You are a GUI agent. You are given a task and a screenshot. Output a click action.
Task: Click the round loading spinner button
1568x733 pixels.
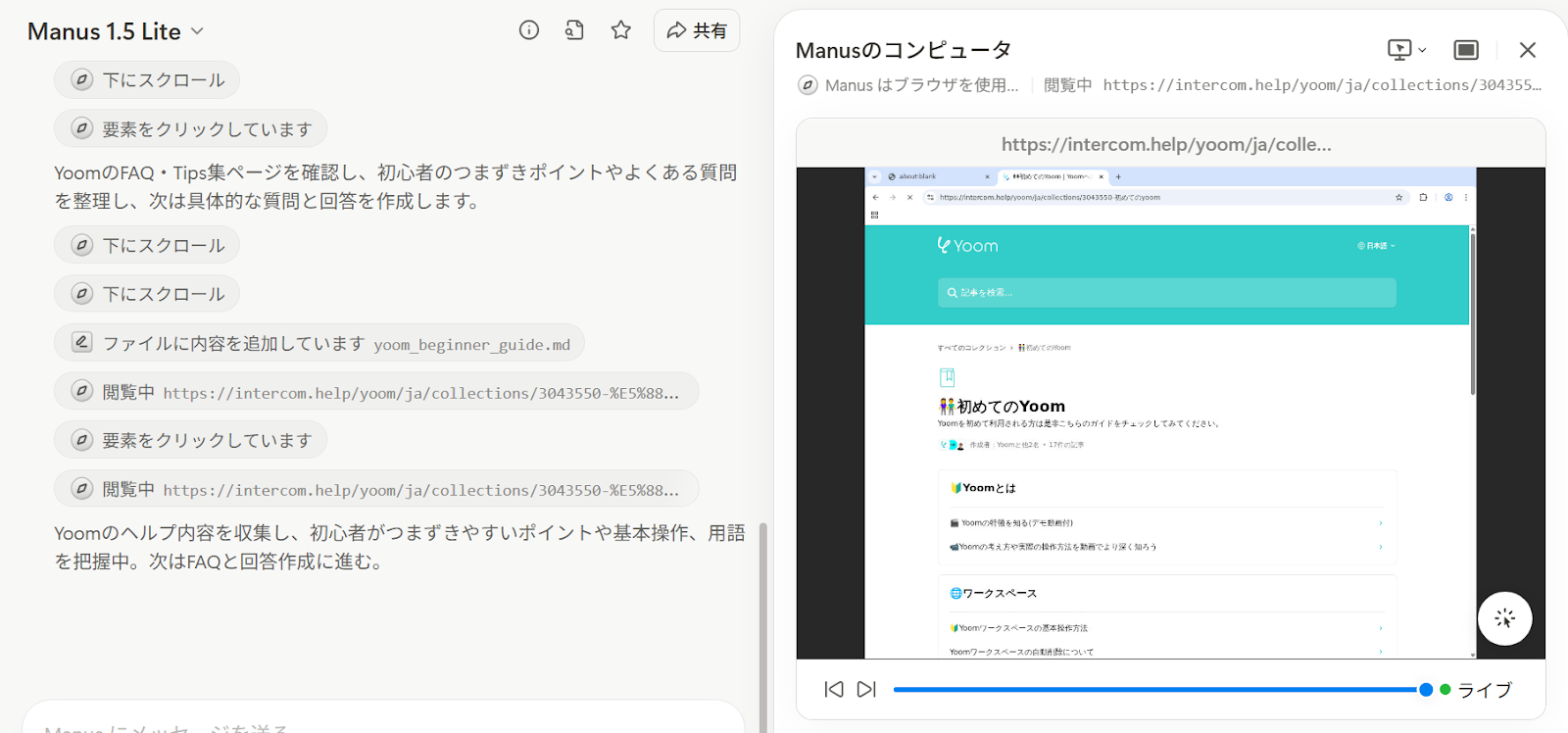(x=1504, y=618)
